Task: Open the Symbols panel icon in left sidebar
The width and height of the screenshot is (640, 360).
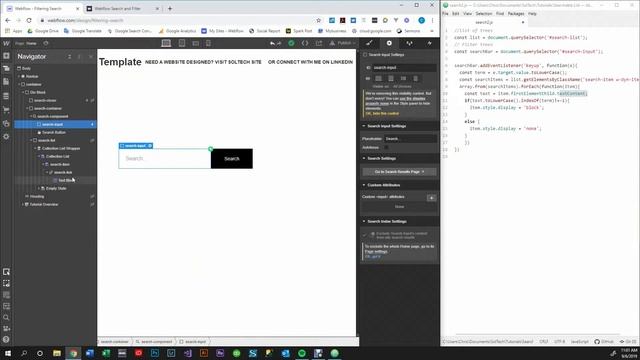Action: (6, 69)
